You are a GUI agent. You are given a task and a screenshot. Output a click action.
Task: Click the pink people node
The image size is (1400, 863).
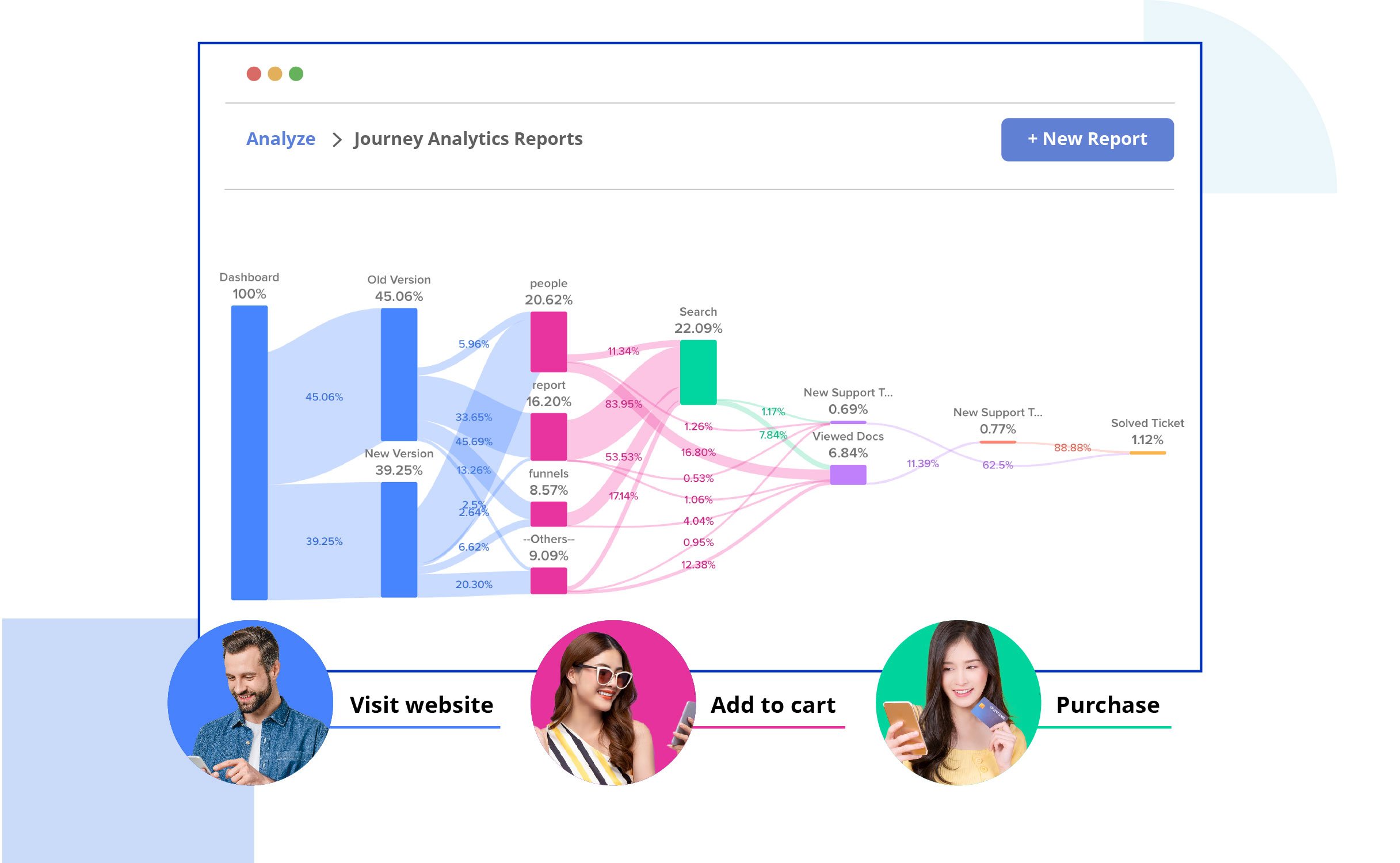tap(548, 342)
